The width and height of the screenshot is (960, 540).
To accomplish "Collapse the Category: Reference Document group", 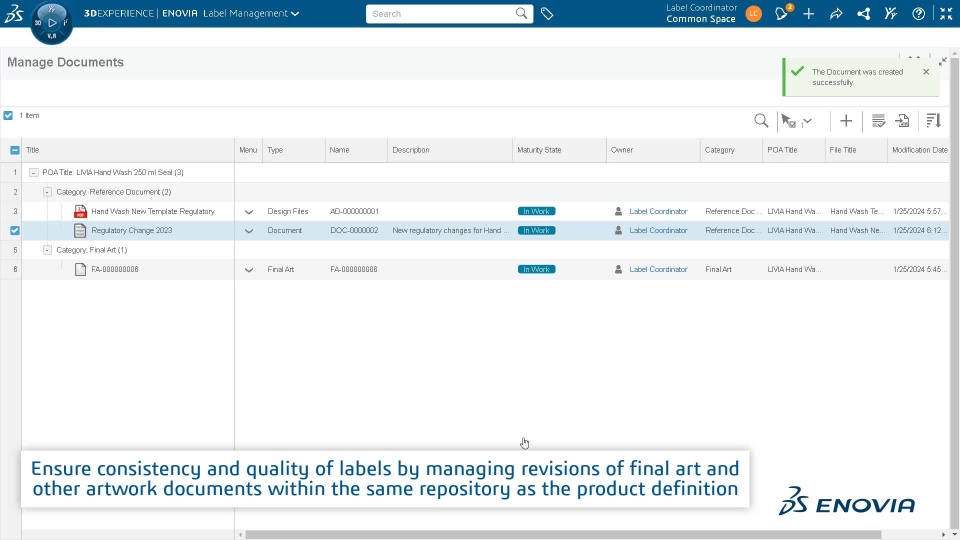I will coord(48,191).
